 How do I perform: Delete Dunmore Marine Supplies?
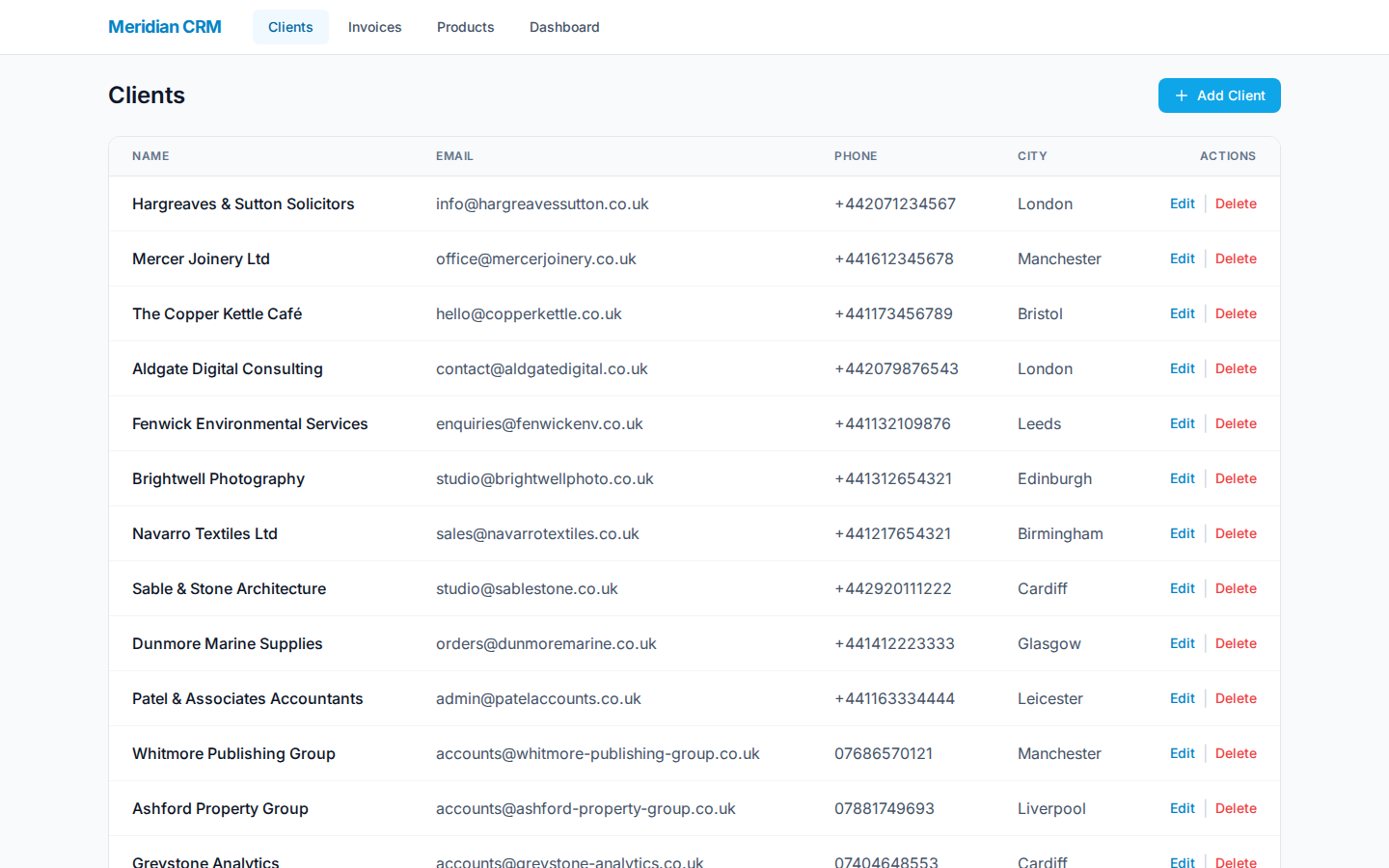[x=1236, y=643]
